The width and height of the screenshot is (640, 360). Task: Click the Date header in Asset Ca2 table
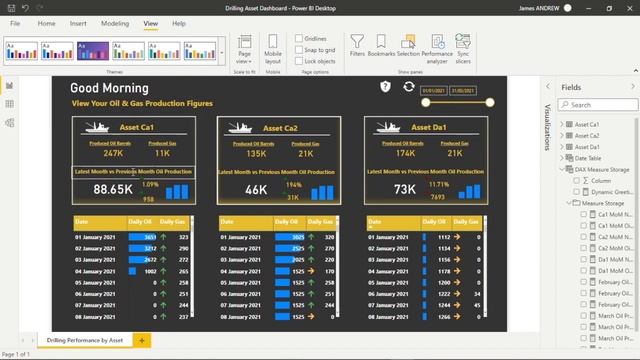pos(247,222)
